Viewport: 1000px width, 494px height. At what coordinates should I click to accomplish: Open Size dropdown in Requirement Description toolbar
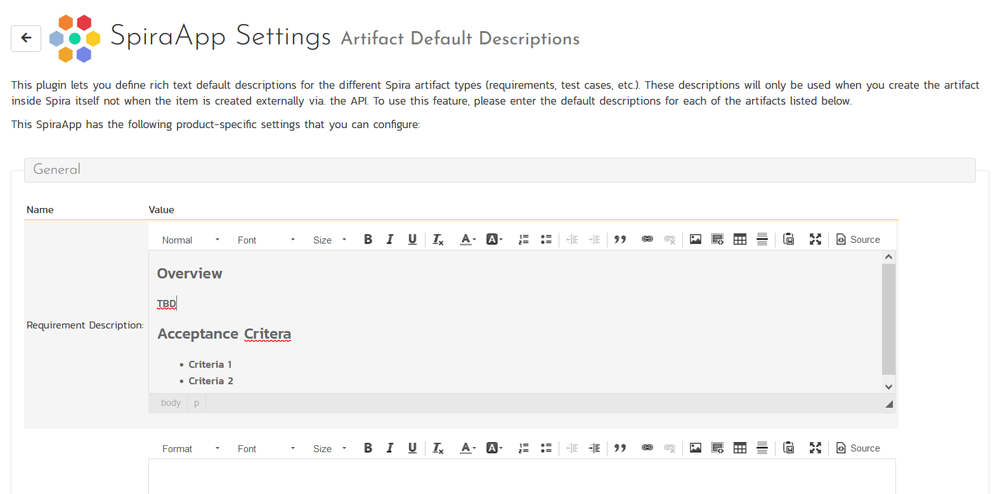pyautogui.click(x=330, y=240)
